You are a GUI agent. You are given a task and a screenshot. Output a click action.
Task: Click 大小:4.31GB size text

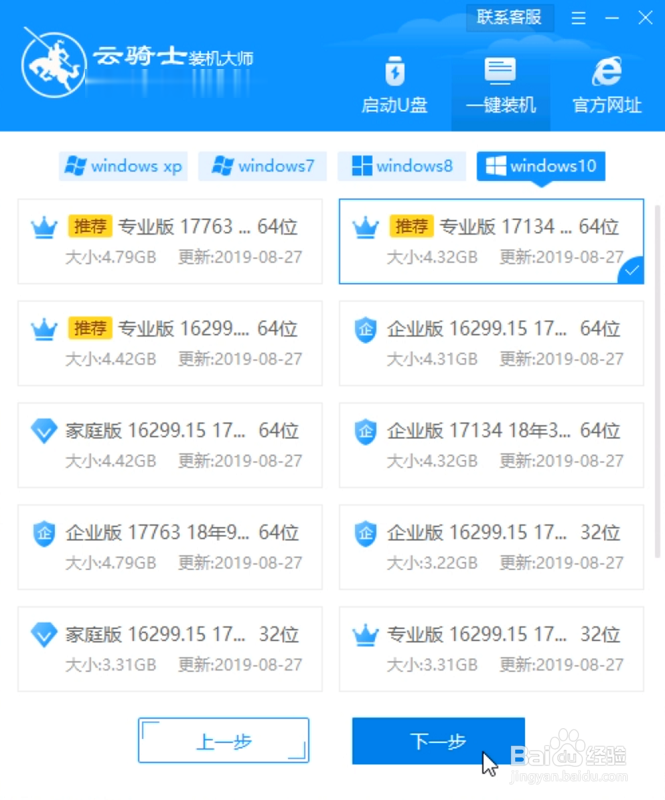pos(432,359)
